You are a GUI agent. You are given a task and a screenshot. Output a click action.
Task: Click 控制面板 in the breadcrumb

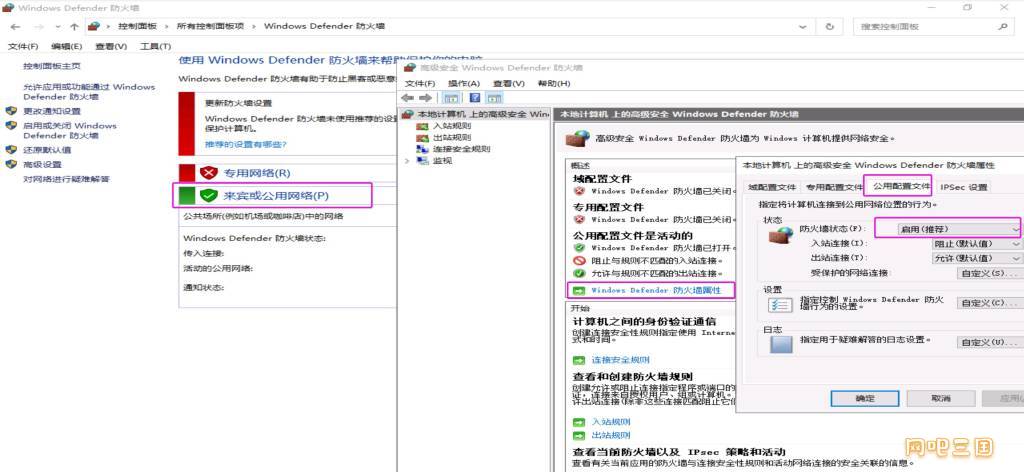coord(137,26)
